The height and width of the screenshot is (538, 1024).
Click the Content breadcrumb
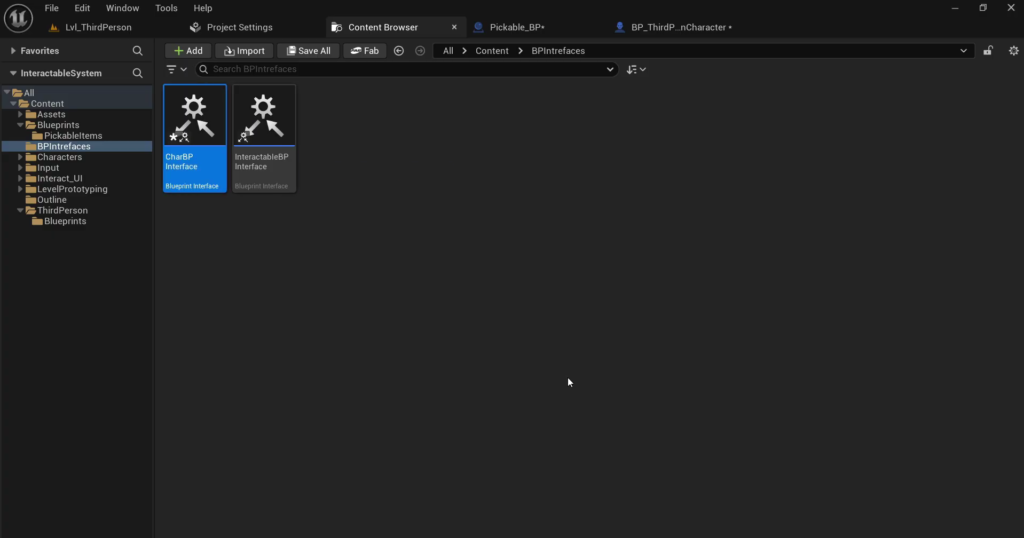click(x=492, y=51)
